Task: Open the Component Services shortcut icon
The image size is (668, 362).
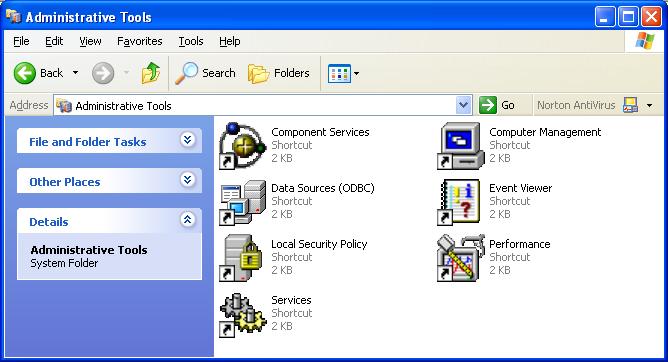Action: (243, 146)
